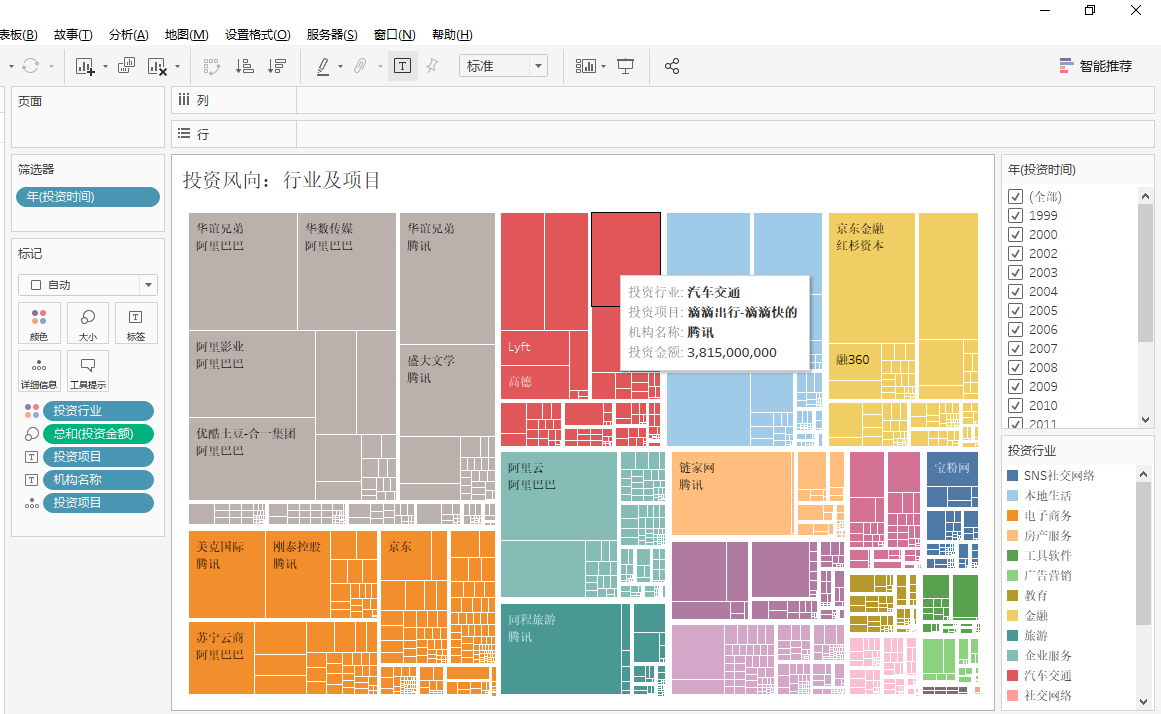Click the year filter scrollbar down arrow

click(1145, 420)
